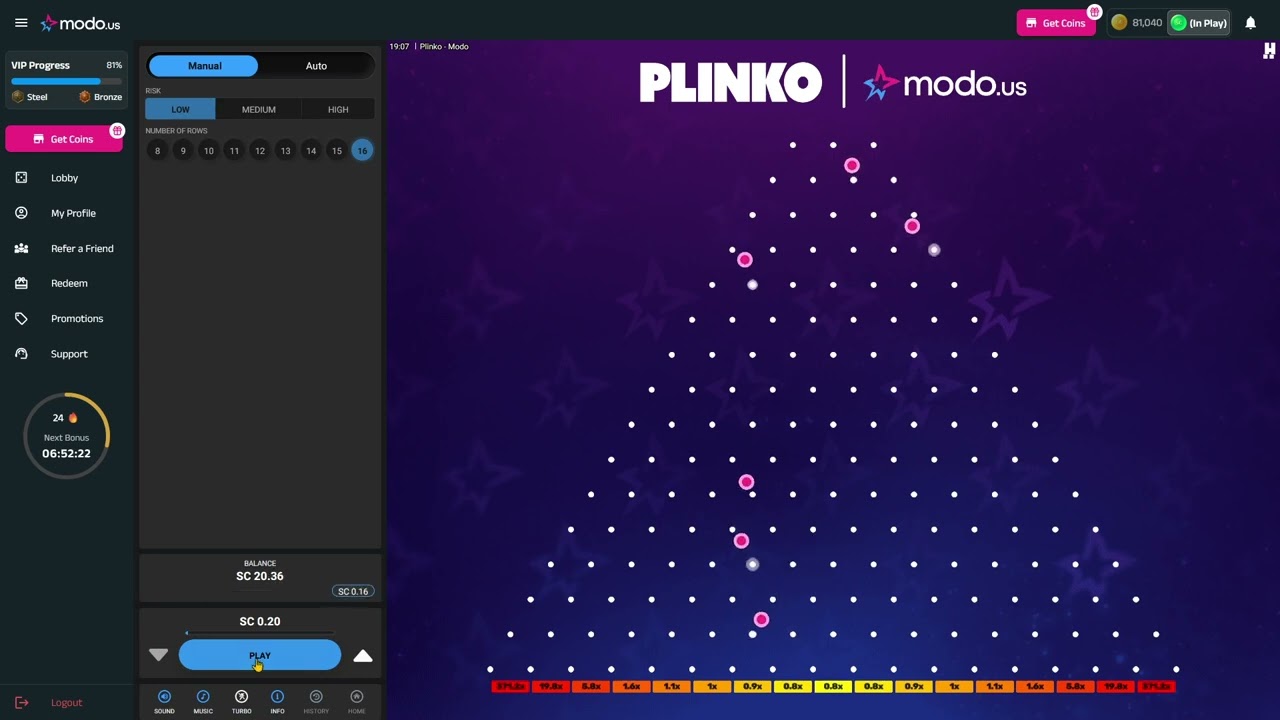Image resolution: width=1280 pixels, height=720 pixels.
Task: Set number of rows to 13
Action: [x=285, y=151]
